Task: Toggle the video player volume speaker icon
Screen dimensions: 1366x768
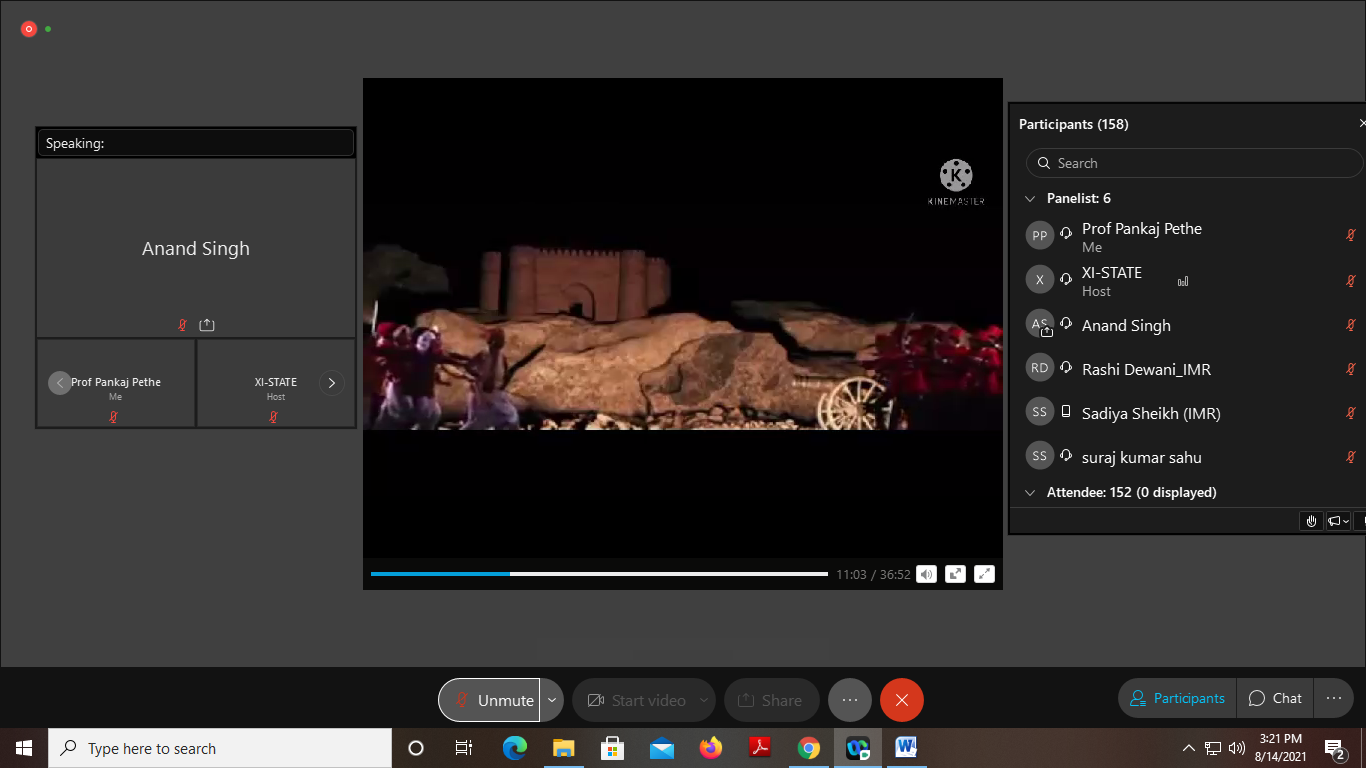Action: (926, 574)
